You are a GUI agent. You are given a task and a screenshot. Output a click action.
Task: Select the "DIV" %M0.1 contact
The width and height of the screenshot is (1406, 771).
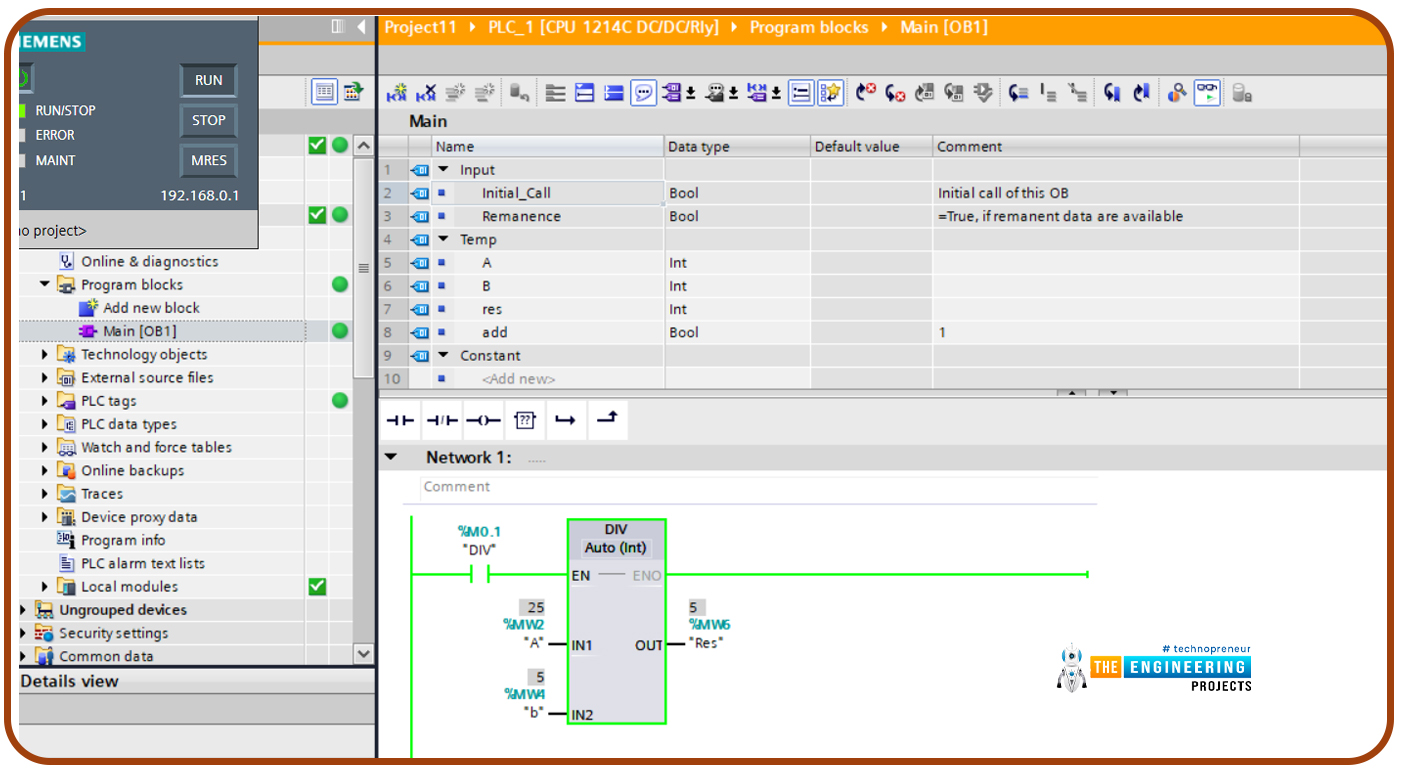coord(479,574)
